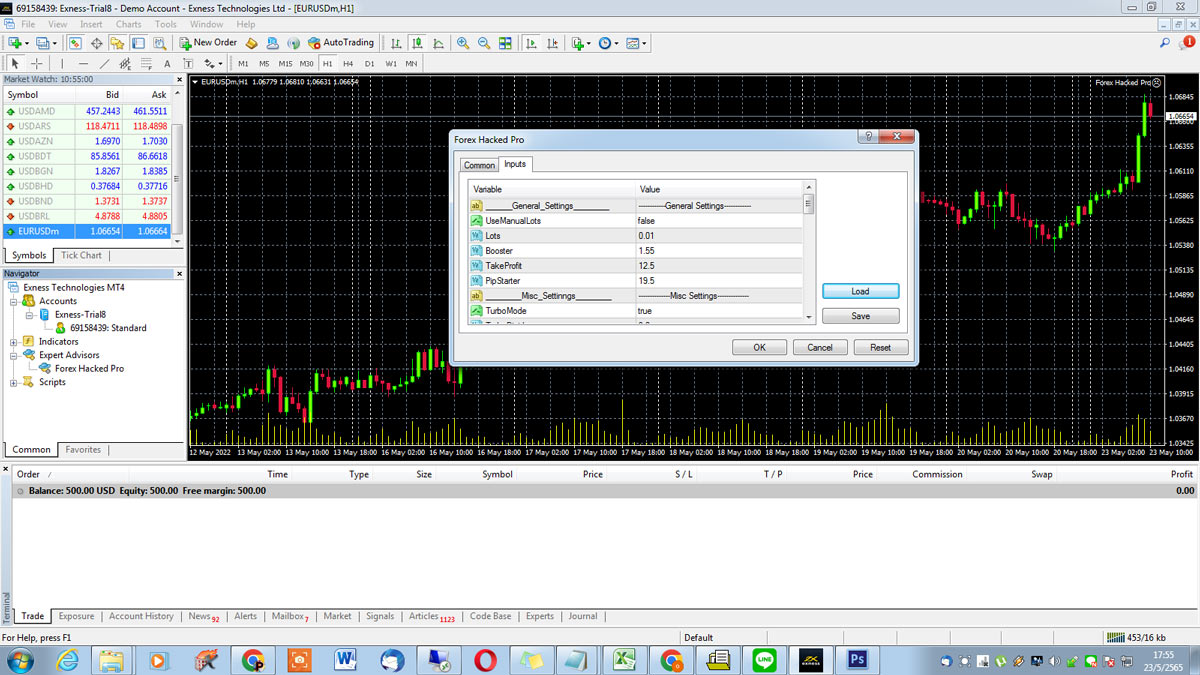
Task: Toggle AutoTrading on the toolbar
Action: pyautogui.click(x=345, y=42)
